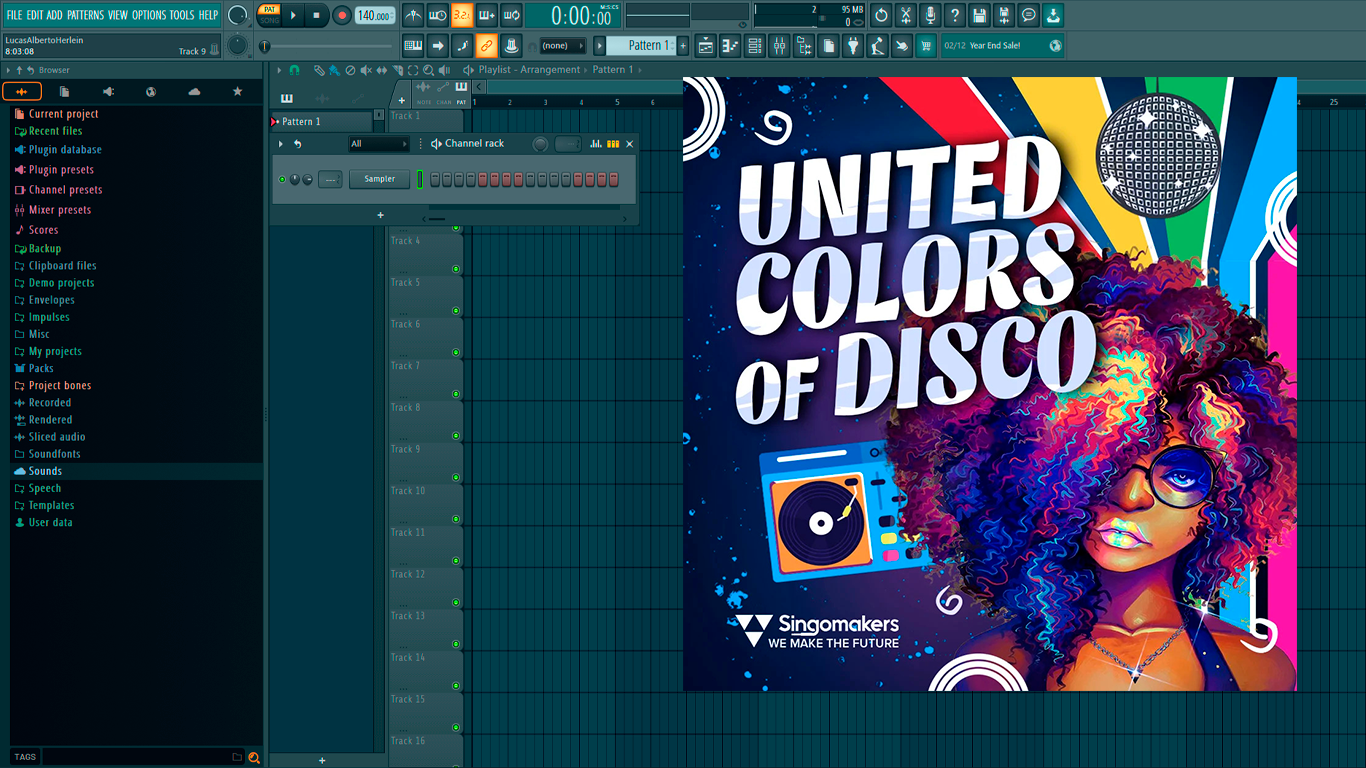The image size is (1366, 768).
Task: Select Pattern 1 in the pattern picker
Action: click(322, 122)
